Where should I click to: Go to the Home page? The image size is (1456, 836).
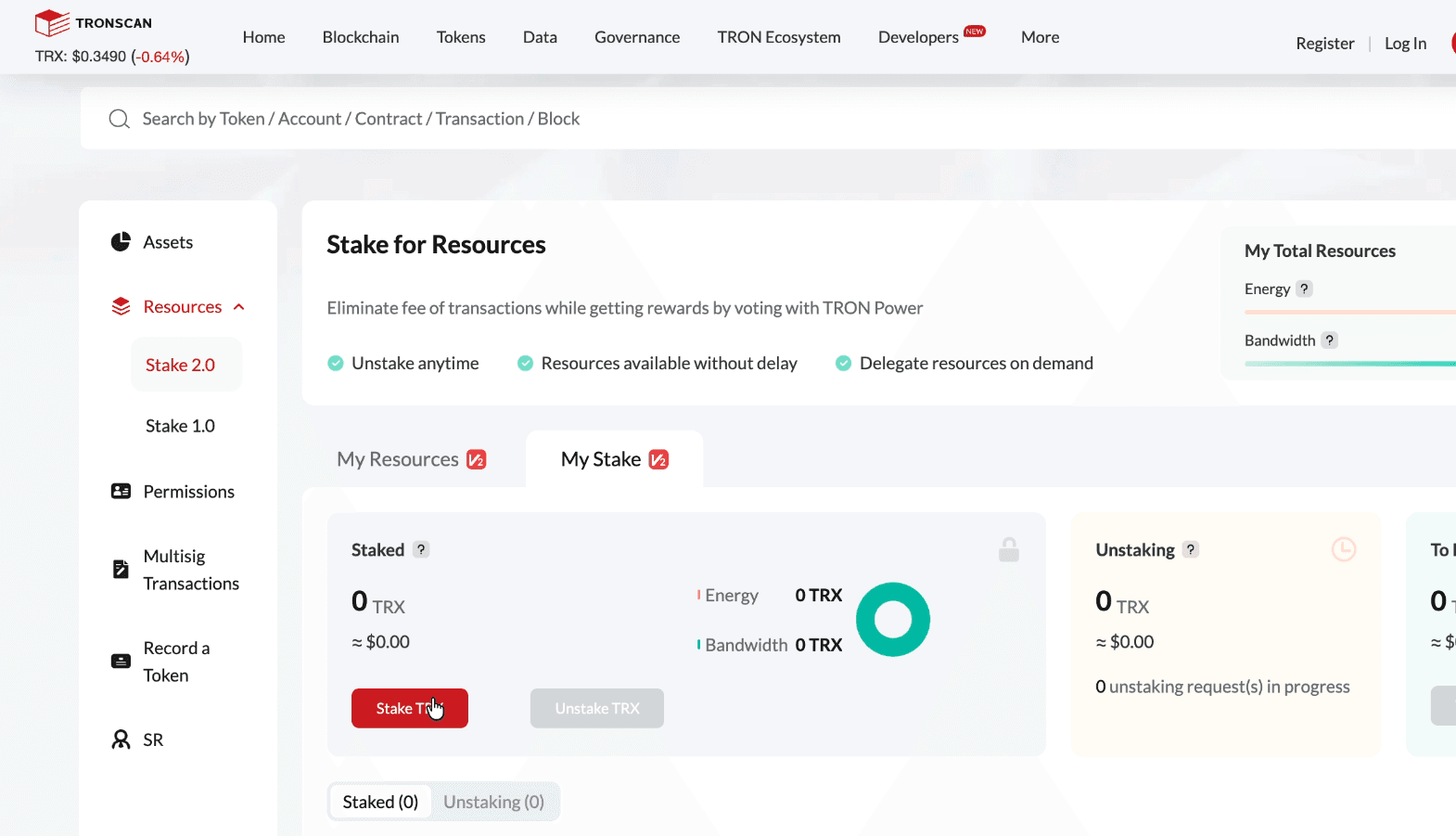pos(264,37)
